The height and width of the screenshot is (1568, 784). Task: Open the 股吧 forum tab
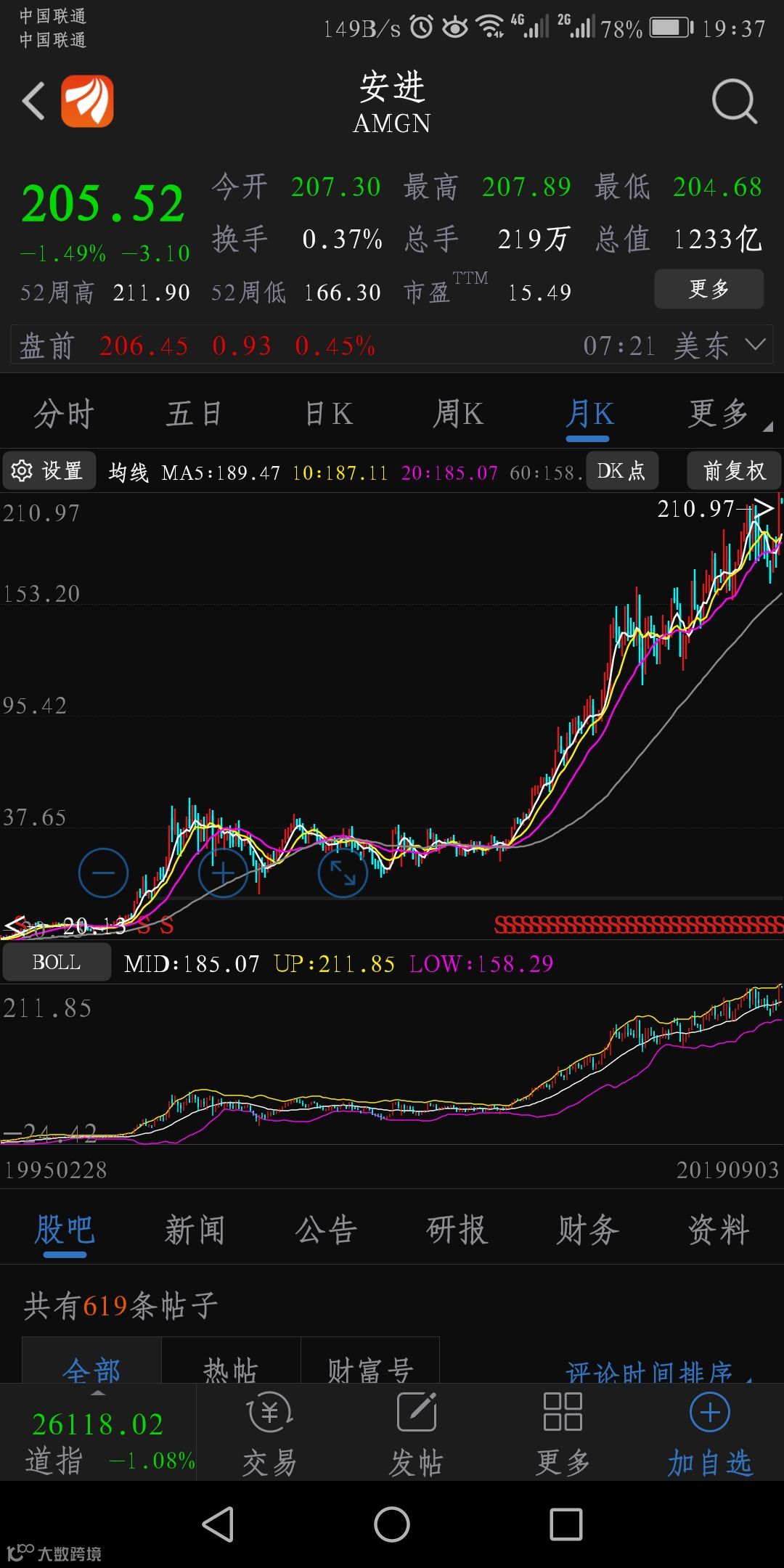(65, 1230)
